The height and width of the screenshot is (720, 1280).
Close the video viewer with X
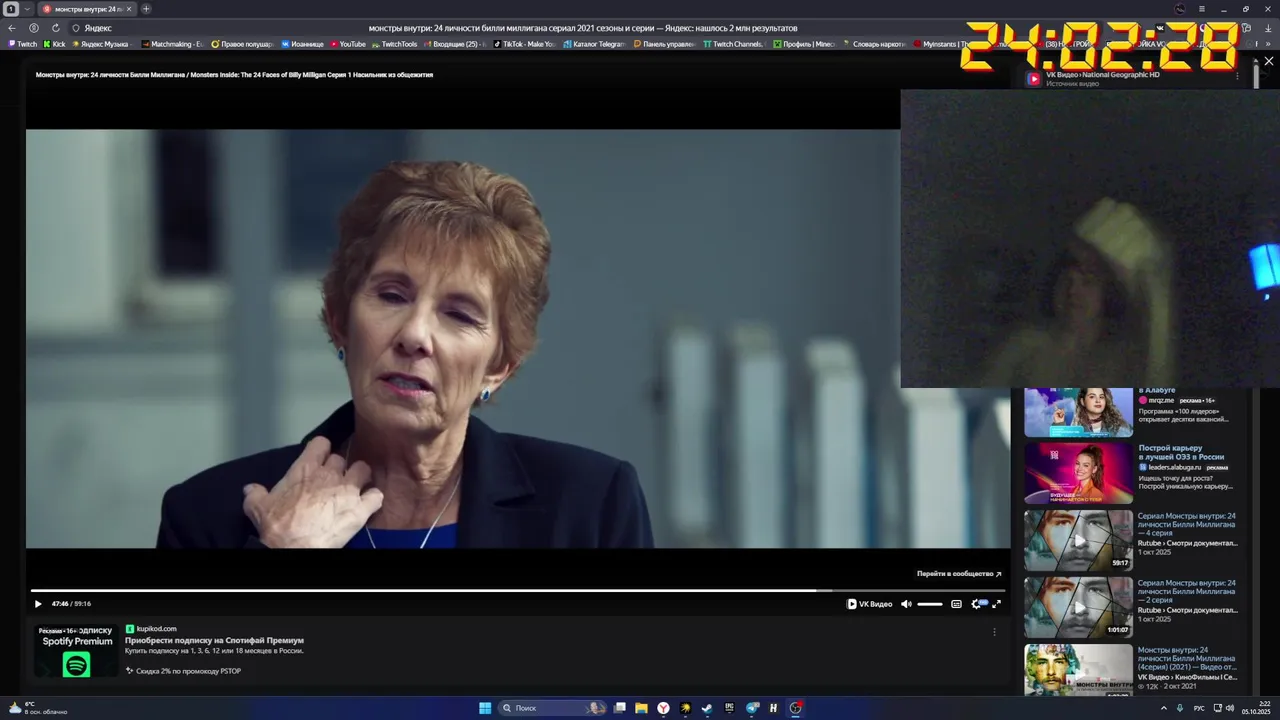click(1269, 61)
